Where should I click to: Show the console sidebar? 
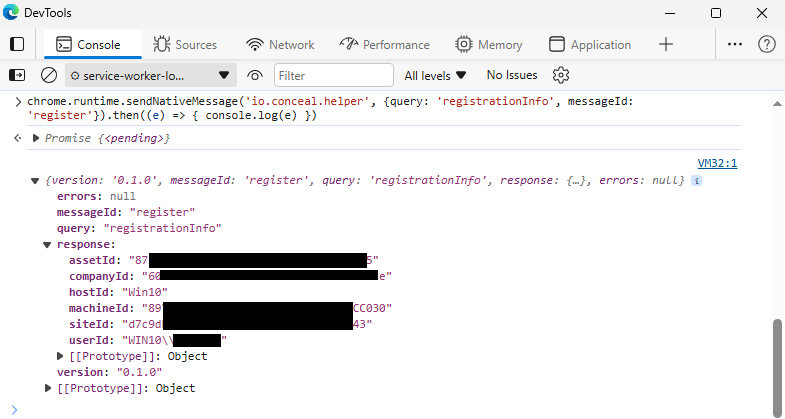click(x=17, y=76)
